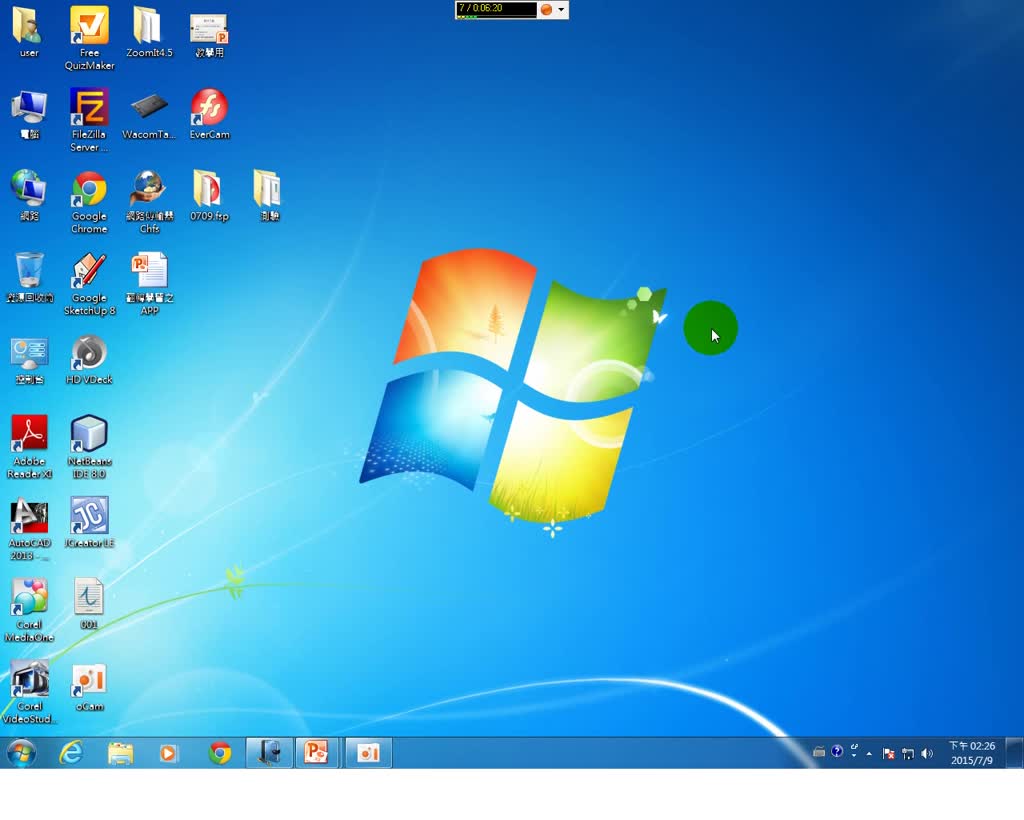
Task: Open Internet Explorer from the taskbar
Action: 71,753
